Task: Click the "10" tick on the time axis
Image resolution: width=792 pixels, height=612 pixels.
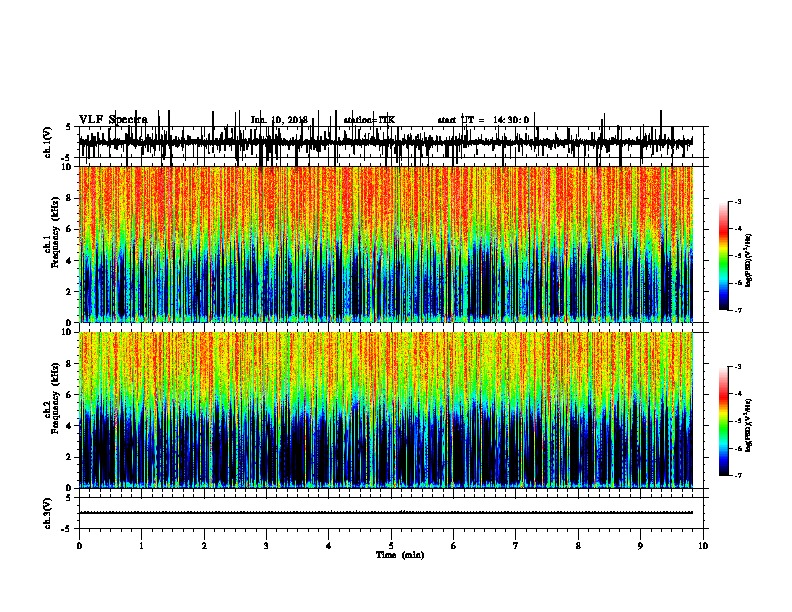Action: pos(703,546)
